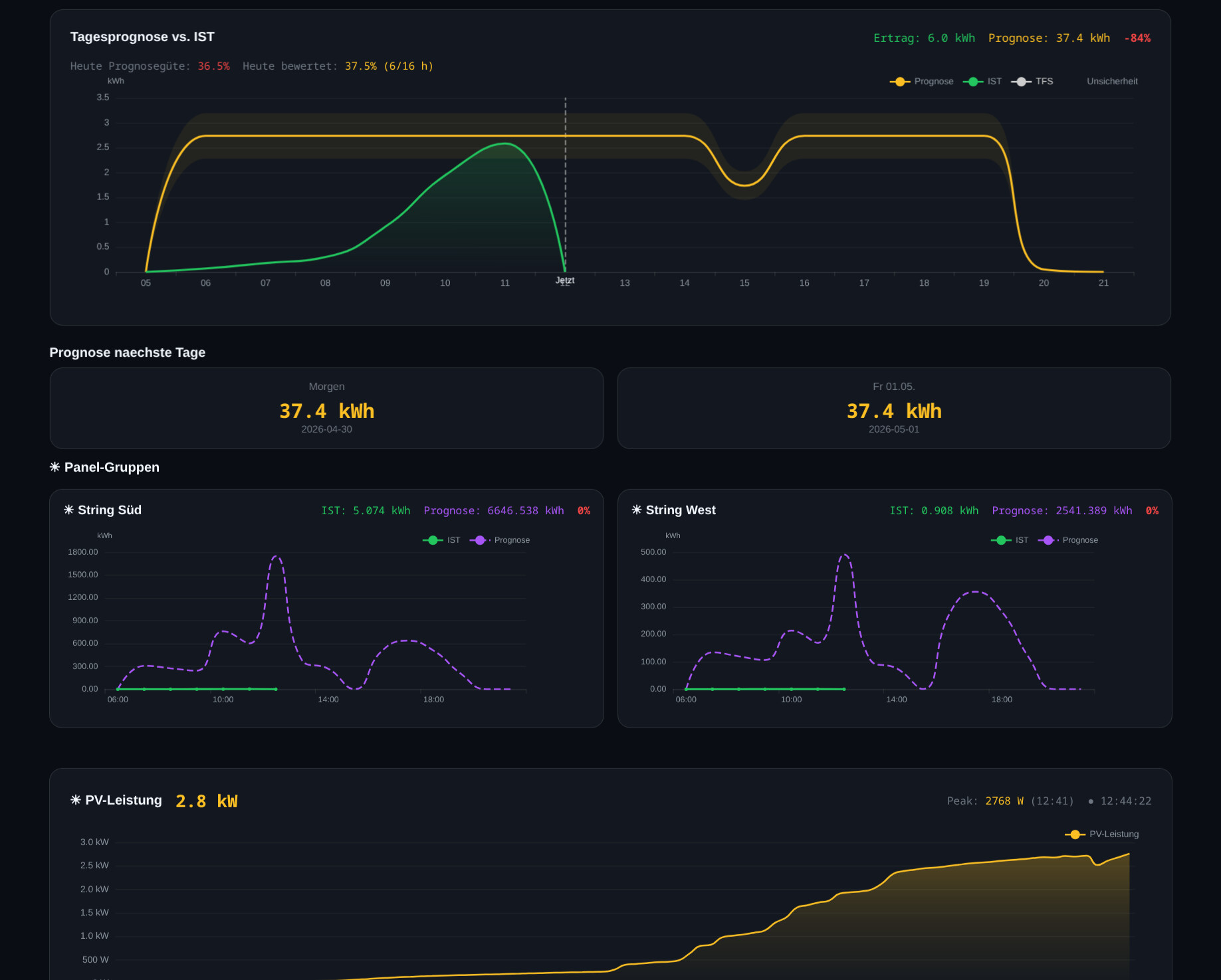1221x980 pixels.
Task: Toggle the IST legend in the String West chart
Action: [1010, 540]
